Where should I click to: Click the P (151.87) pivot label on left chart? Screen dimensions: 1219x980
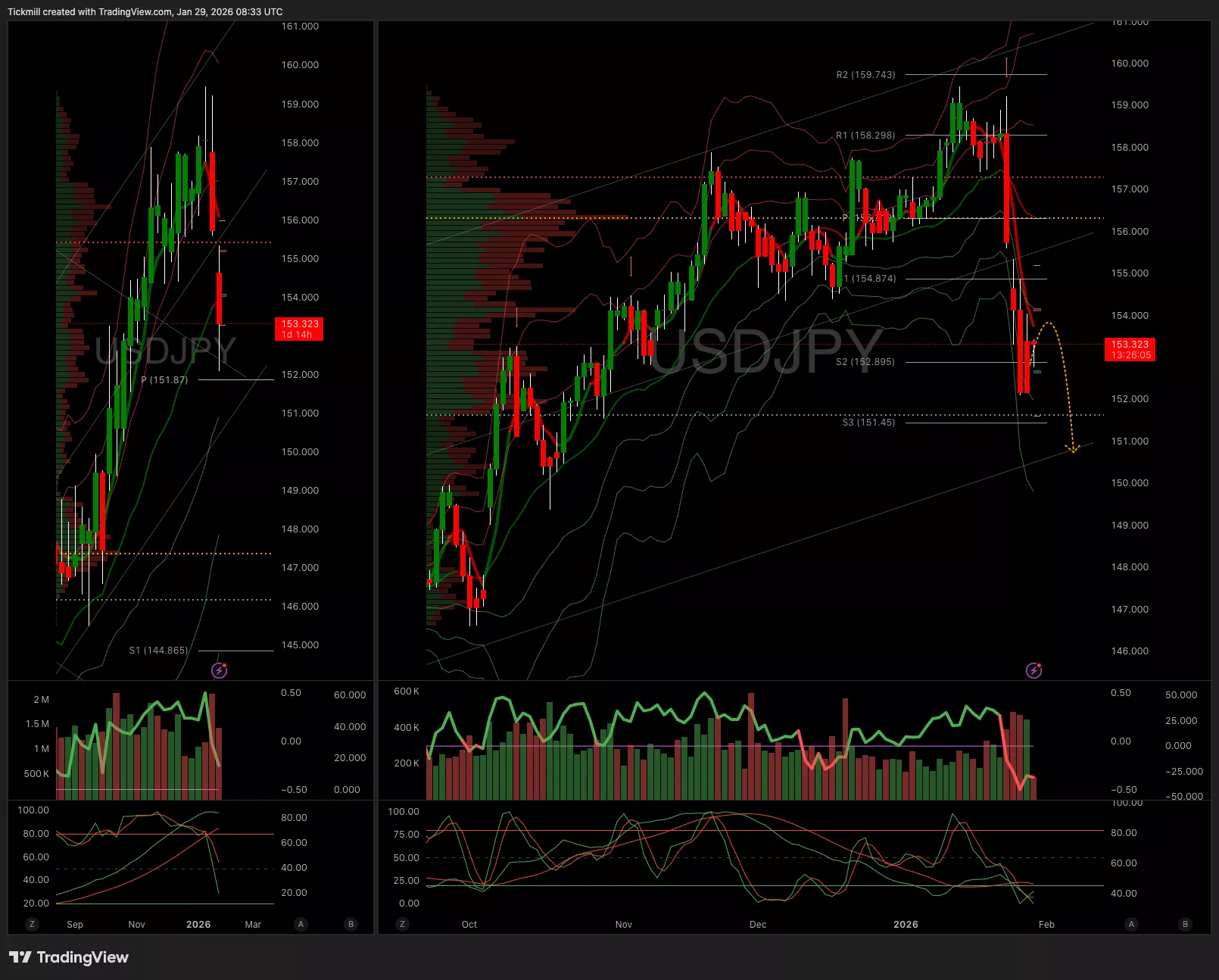tap(164, 380)
